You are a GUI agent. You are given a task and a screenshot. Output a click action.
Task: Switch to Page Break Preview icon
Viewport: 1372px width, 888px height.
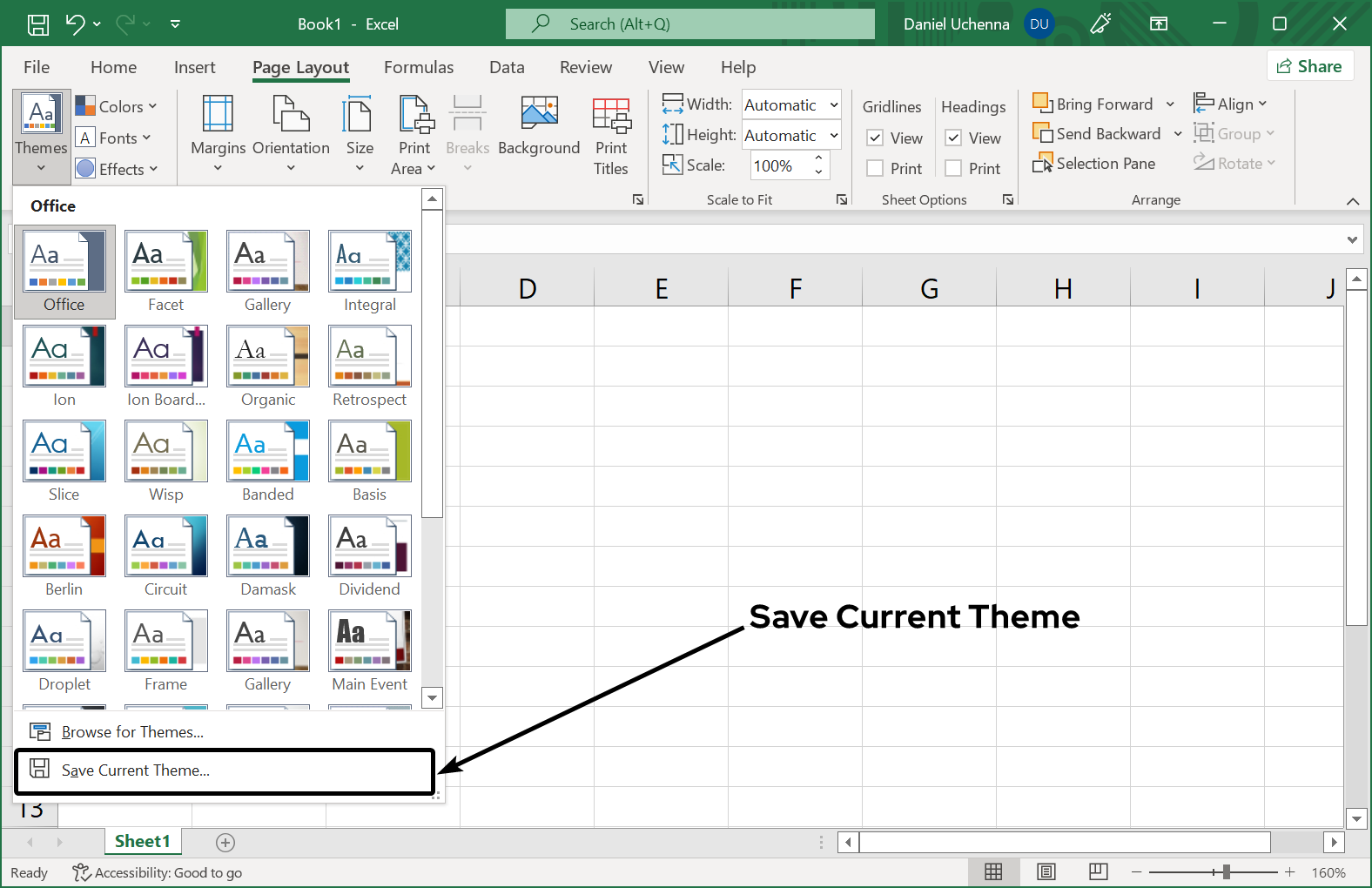[1099, 871]
